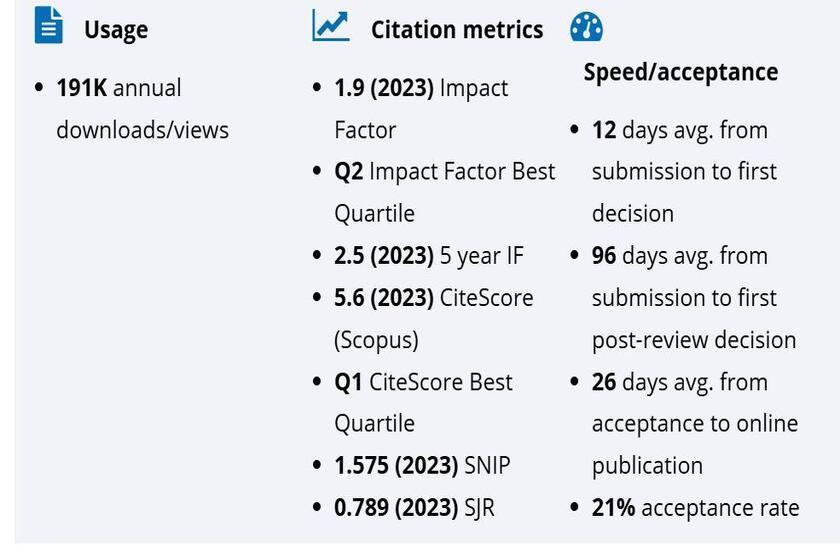Viewport: 840px width, 560px height.
Task: Click the Usage heading
Action: pos(116,30)
